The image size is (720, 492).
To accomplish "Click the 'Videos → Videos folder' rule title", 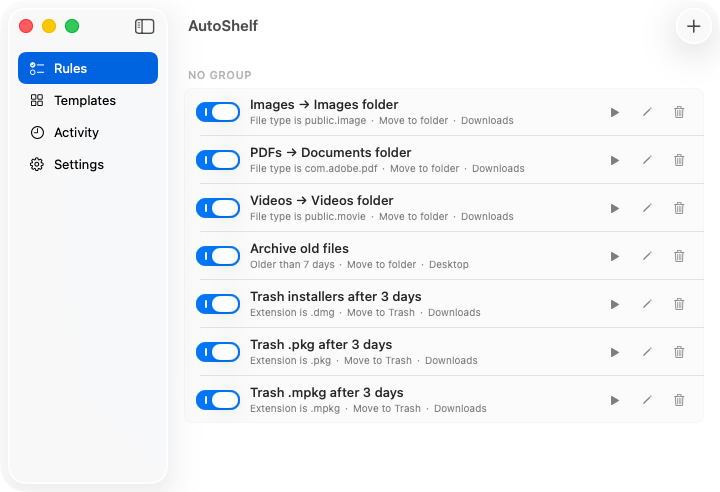I will (x=321, y=201).
